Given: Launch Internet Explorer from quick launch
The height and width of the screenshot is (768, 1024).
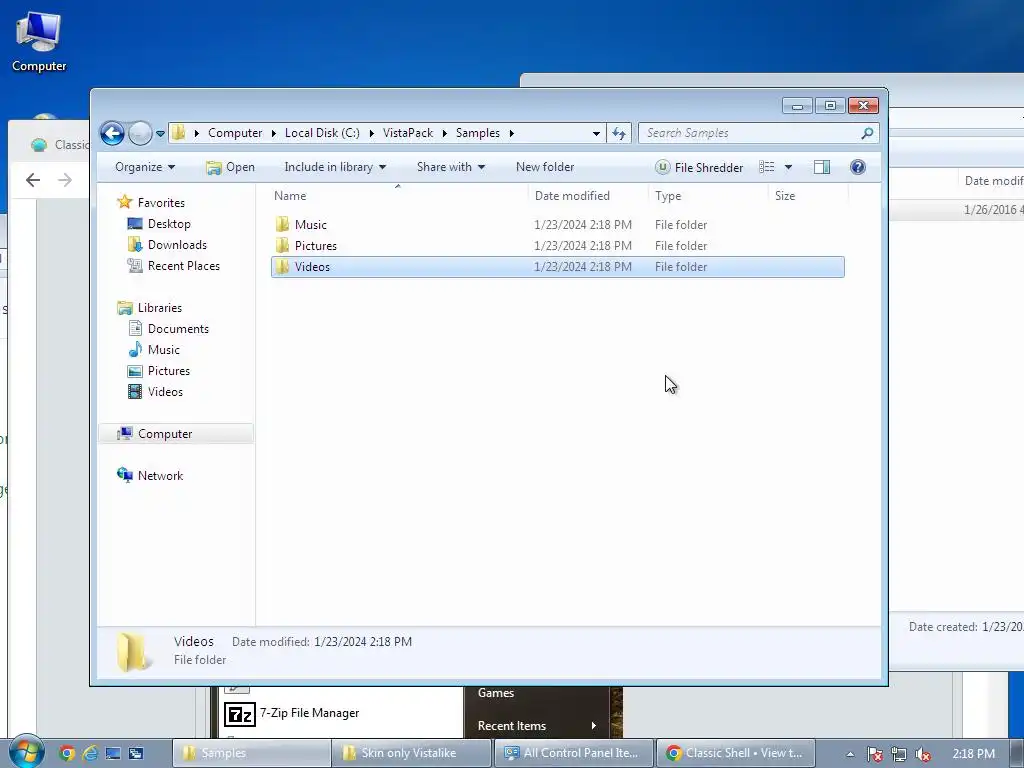Looking at the screenshot, I should pyautogui.click(x=89, y=753).
